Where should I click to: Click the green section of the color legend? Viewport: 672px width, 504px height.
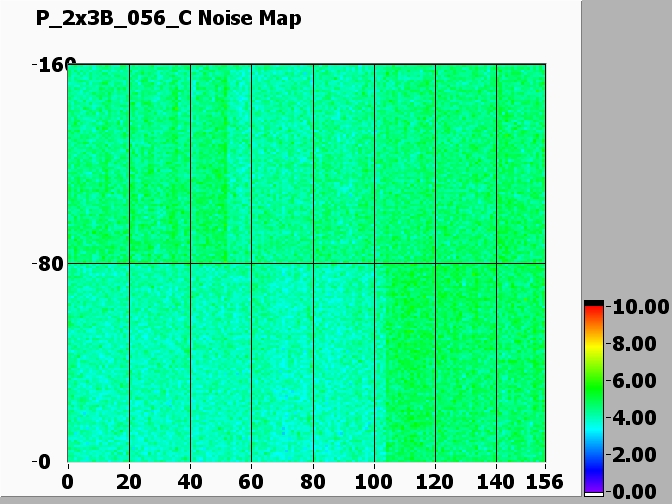[x=594, y=385]
